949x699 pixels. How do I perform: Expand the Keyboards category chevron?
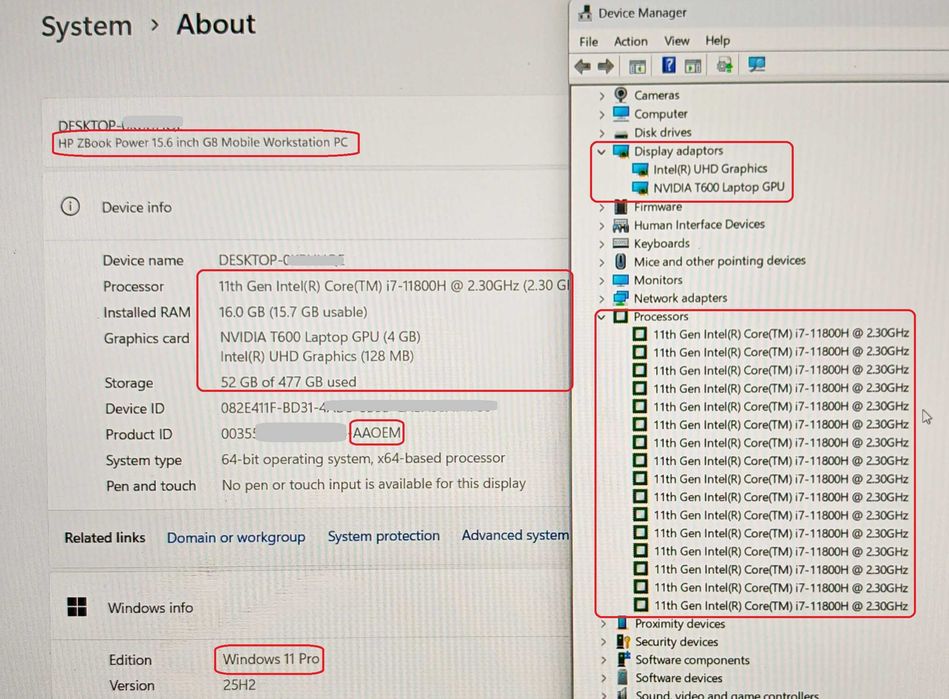[602, 244]
